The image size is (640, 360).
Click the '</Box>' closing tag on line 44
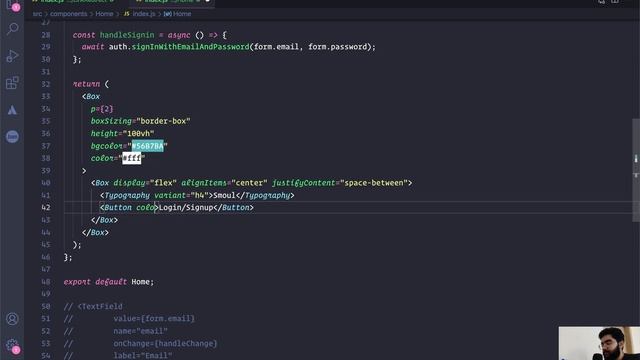pyautogui.click(x=95, y=233)
